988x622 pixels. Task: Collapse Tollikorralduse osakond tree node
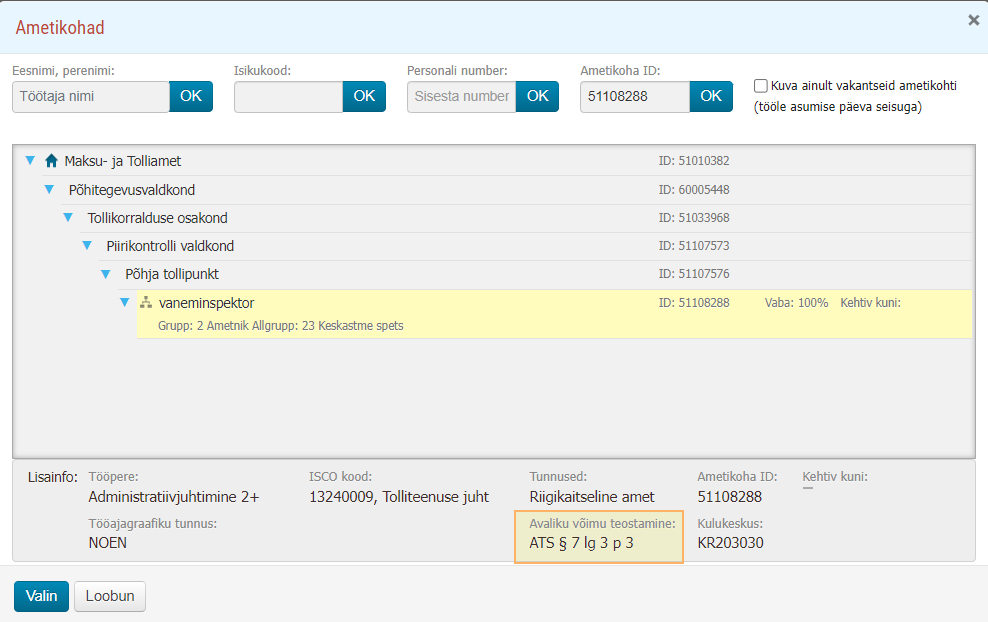click(x=68, y=218)
